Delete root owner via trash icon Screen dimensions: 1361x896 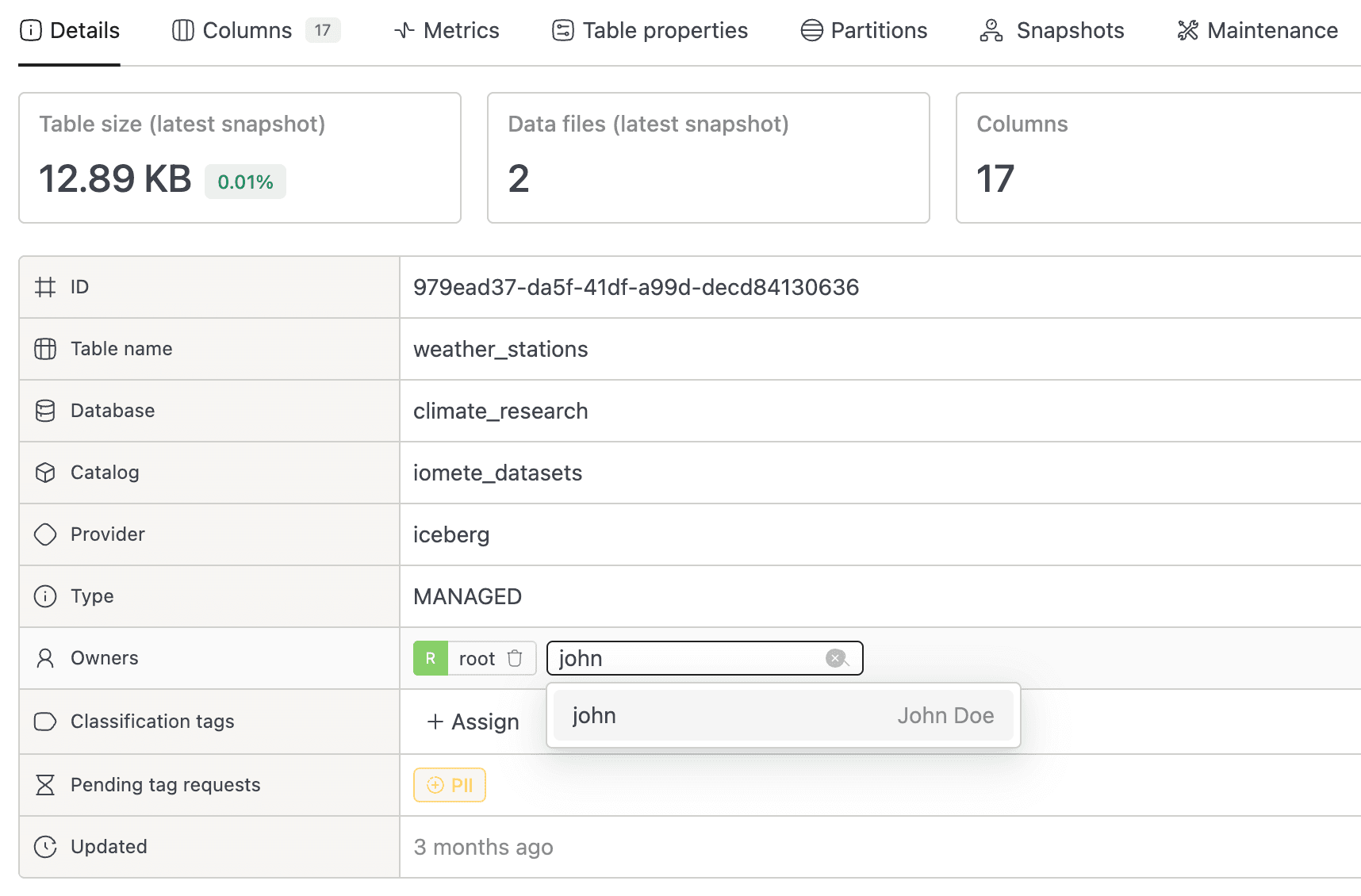(515, 658)
